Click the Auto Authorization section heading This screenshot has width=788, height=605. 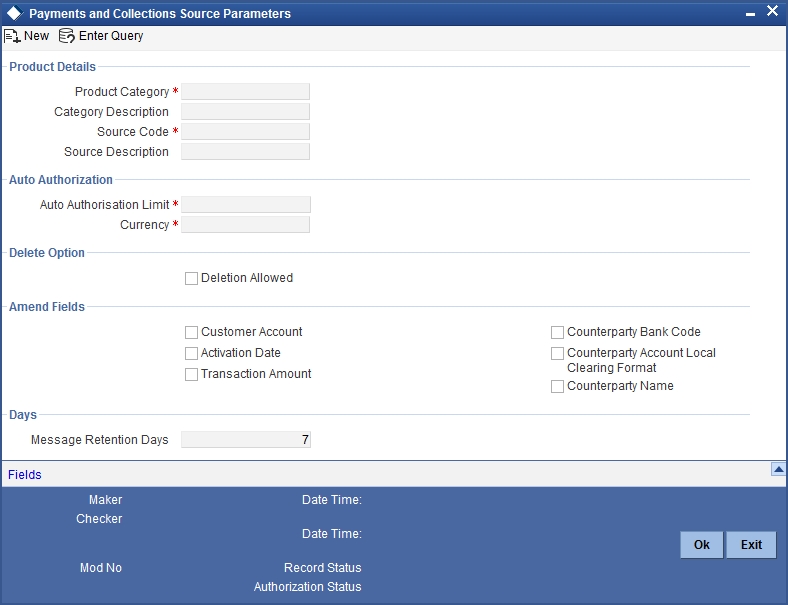(61, 180)
